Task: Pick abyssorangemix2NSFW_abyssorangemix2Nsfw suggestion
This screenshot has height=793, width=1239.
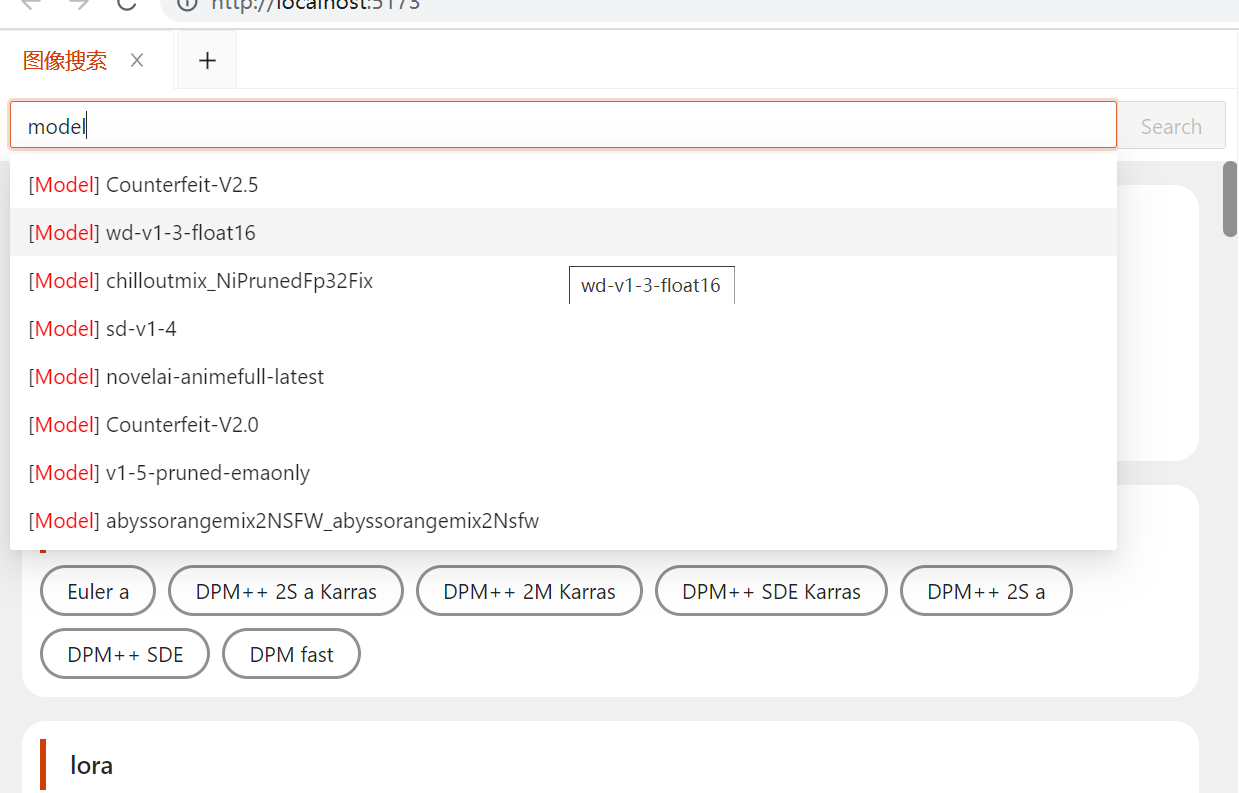Action: pyautogui.click(x=563, y=520)
